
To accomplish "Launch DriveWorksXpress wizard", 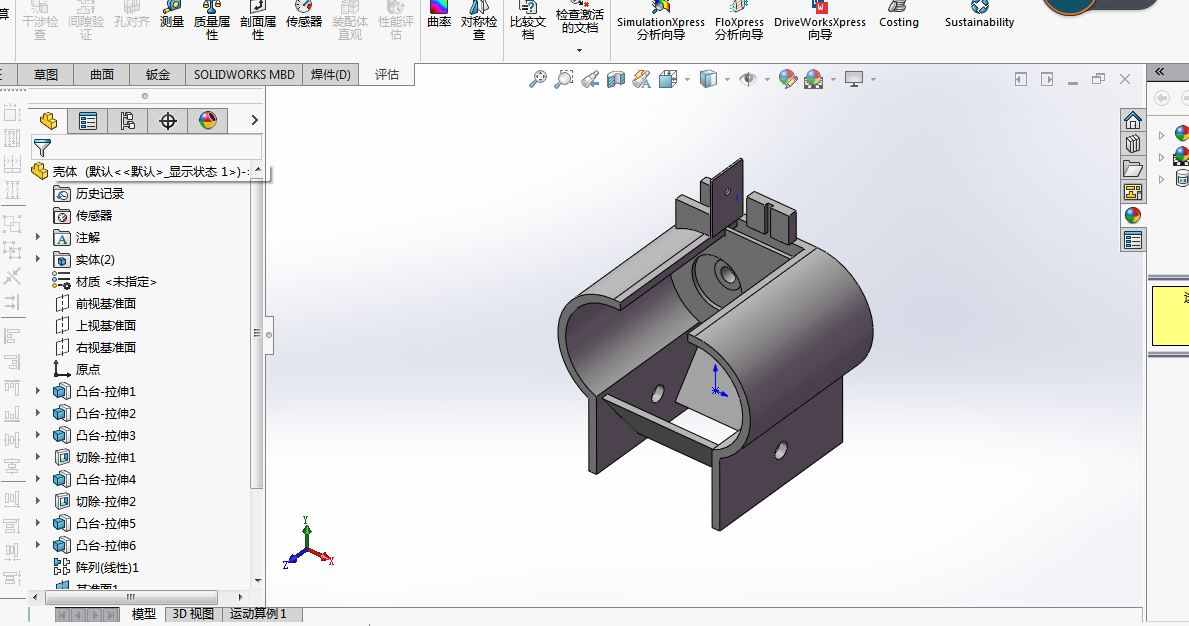I will click(x=820, y=21).
